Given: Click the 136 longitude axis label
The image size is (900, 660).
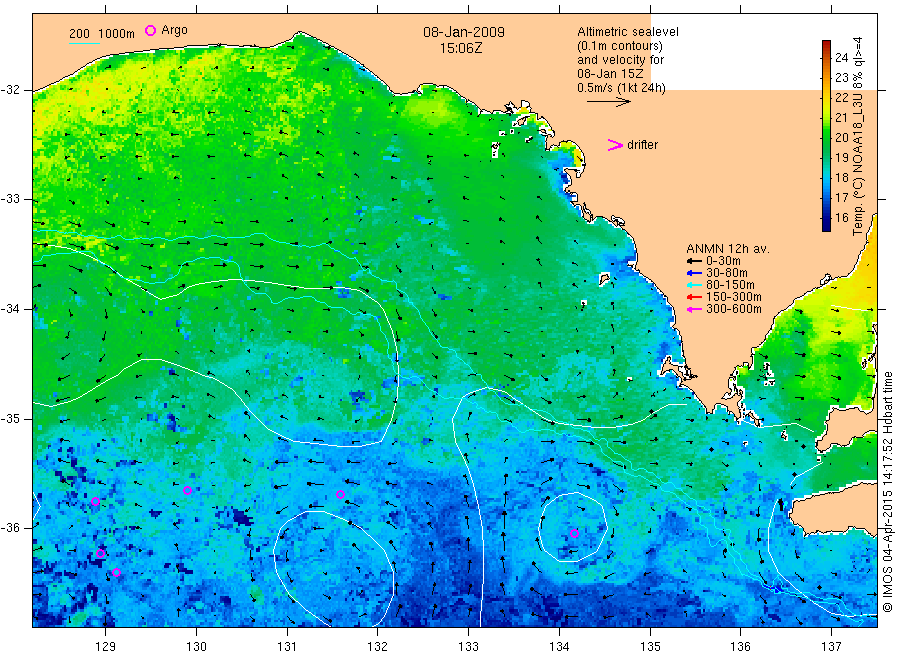Looking at the screenshot, I should [x=740, y=647].
